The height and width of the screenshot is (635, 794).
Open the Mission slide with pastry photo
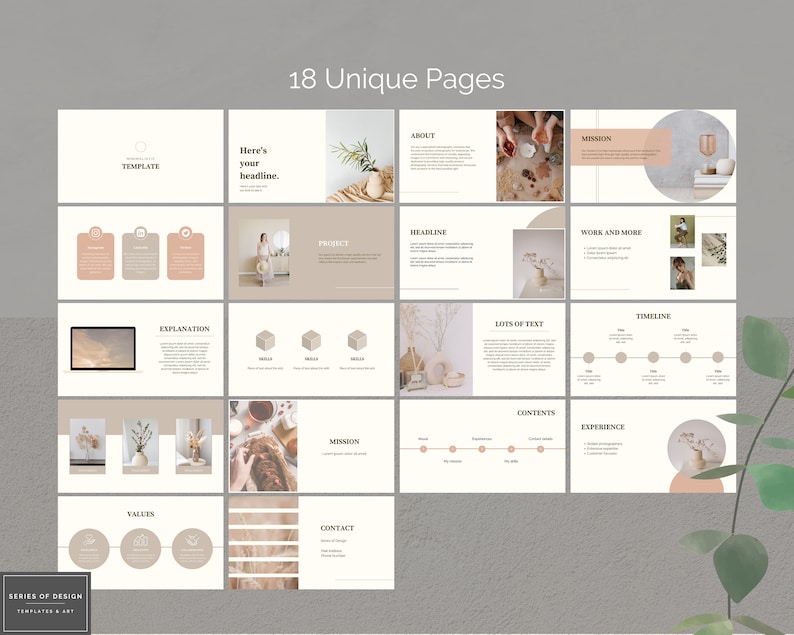coord(311,446)
